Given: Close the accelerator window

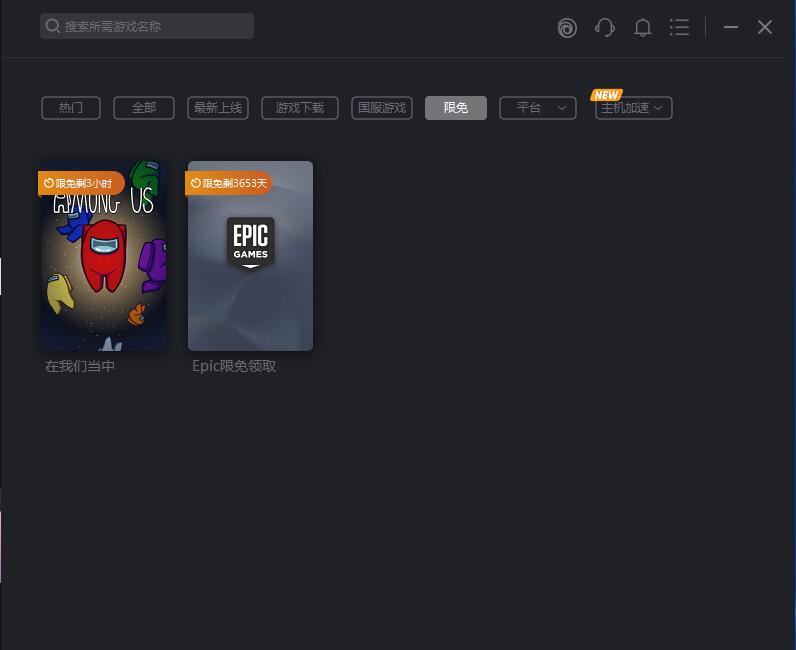Looking at the screenshot, I should pyautogui.click(x=765, y=27).
